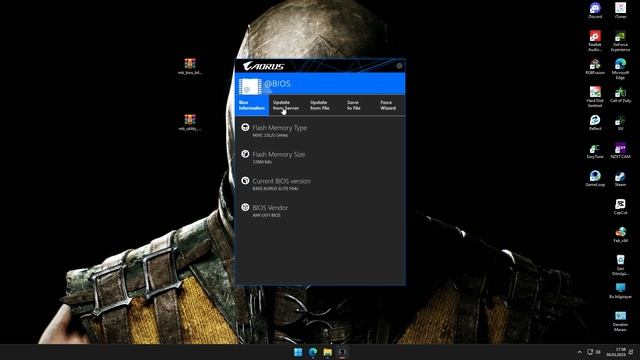Open the Windows Start menu
Screen dimensions: 640x360
point(298,352)
